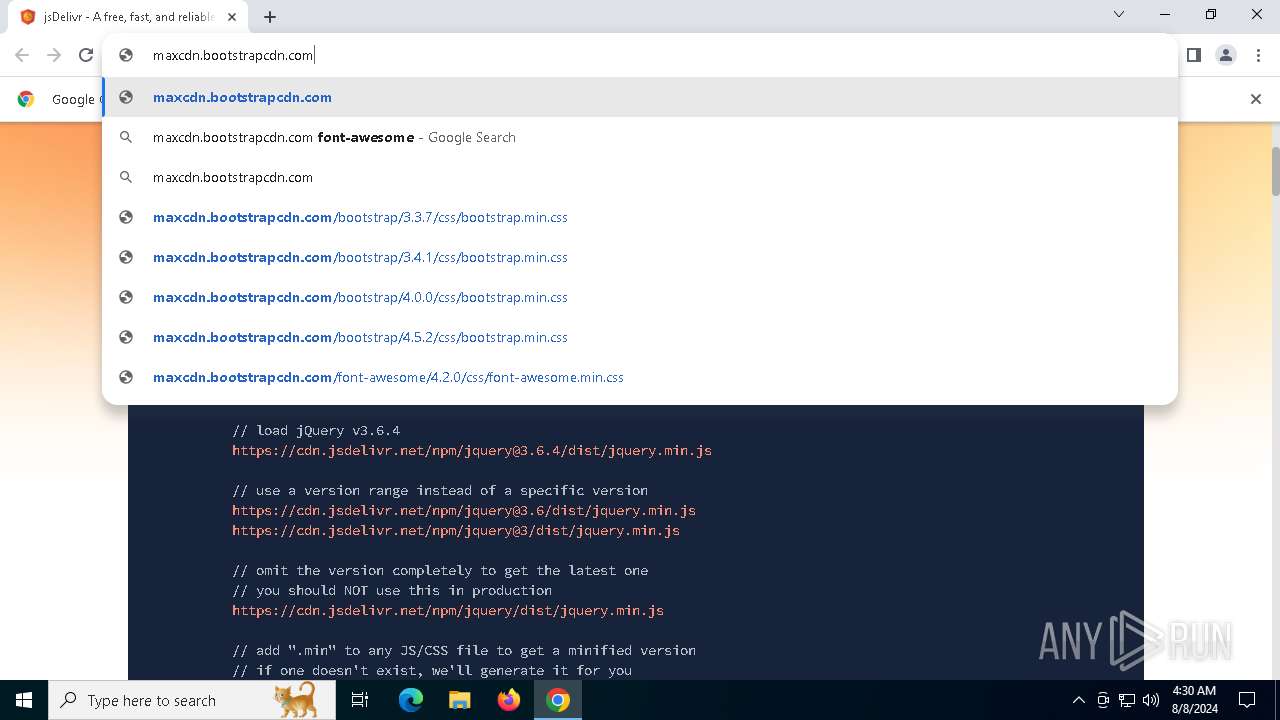Open the tab search chevron in the title bar
Screen dimensions: 1280x720
(x=1119, y=14)
